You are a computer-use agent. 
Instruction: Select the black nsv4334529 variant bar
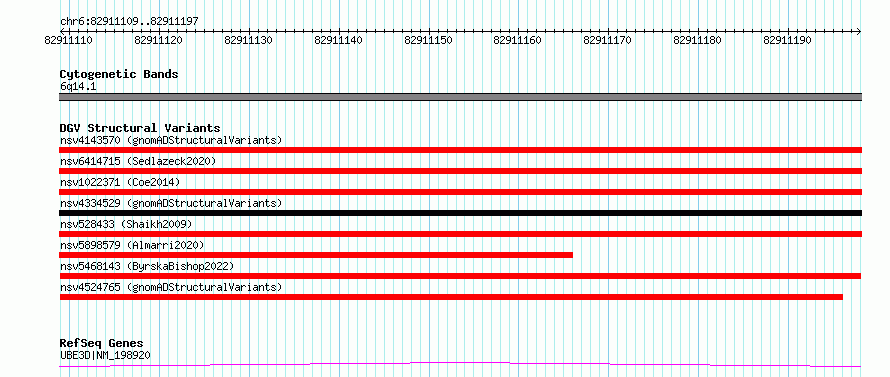click(x=460, y=213)
